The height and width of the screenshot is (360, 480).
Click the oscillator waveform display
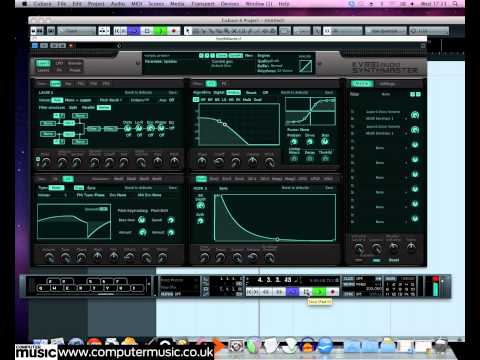coord(74,222)
